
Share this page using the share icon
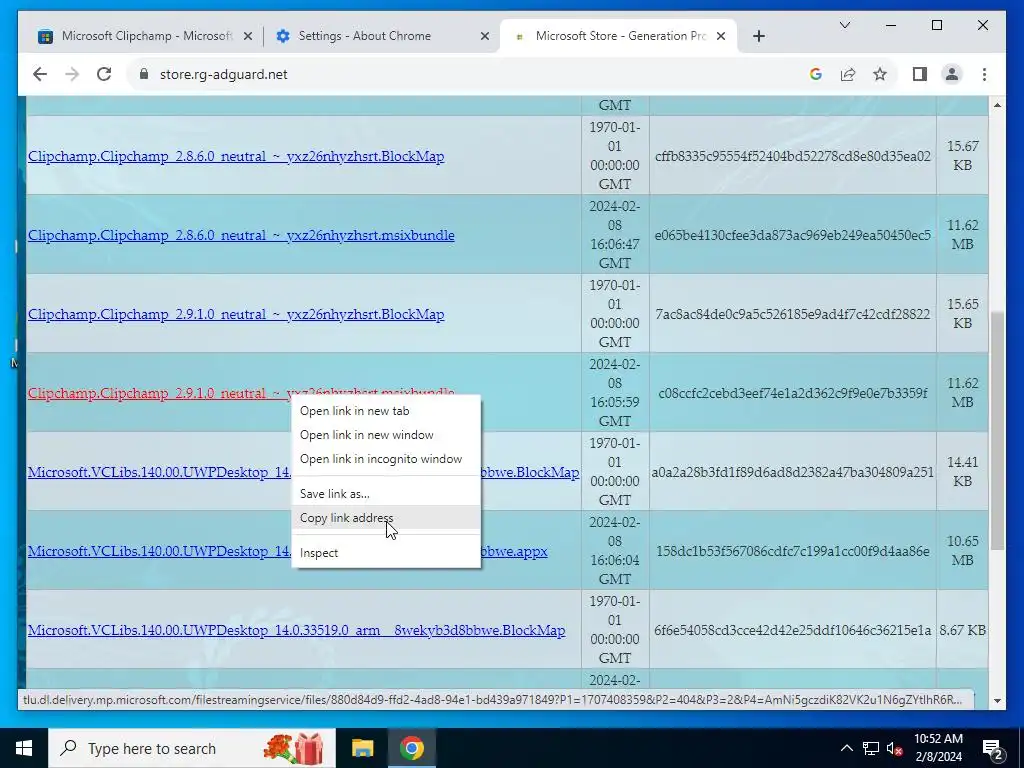coord(848,74)
